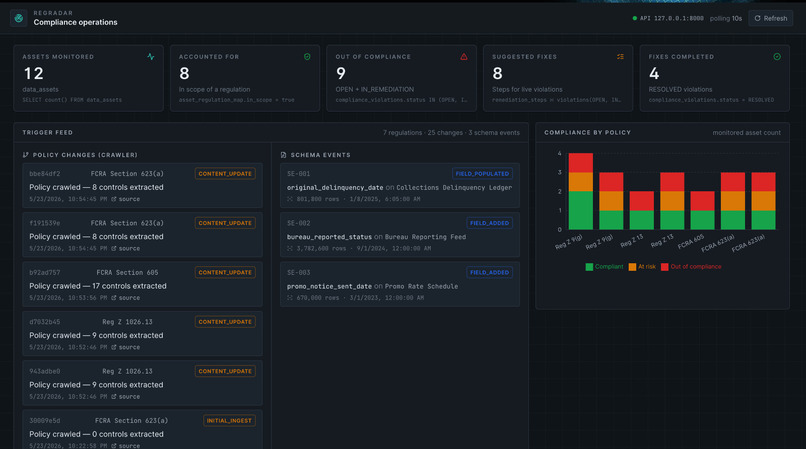Open source link for change bbe84df2
This screenshot has width=806, height=449.
(125, 199)
